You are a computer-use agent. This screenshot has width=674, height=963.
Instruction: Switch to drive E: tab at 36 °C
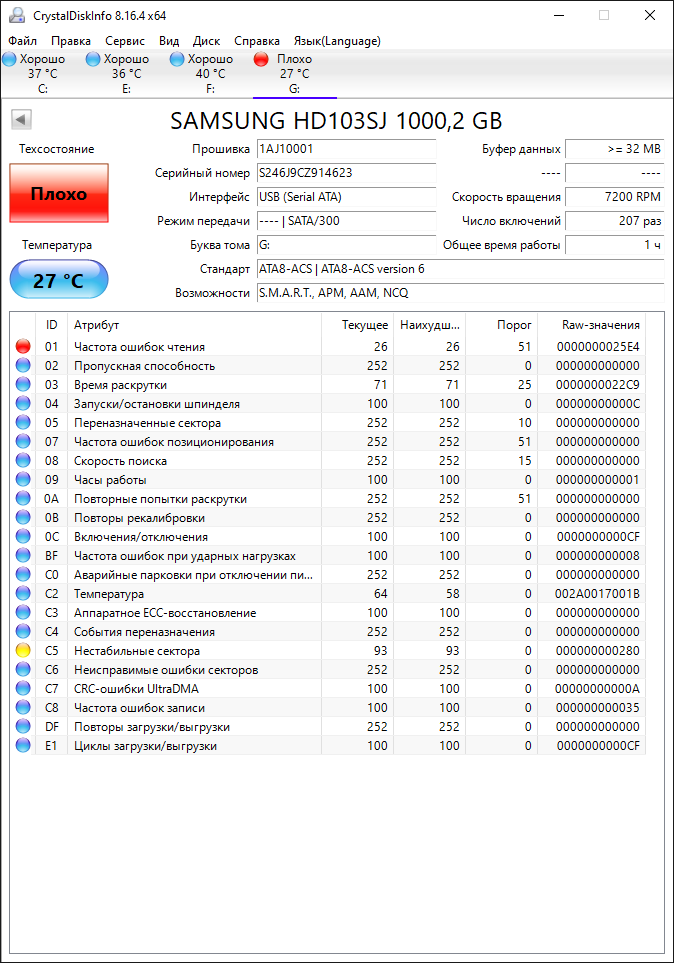tap(127, 74)
